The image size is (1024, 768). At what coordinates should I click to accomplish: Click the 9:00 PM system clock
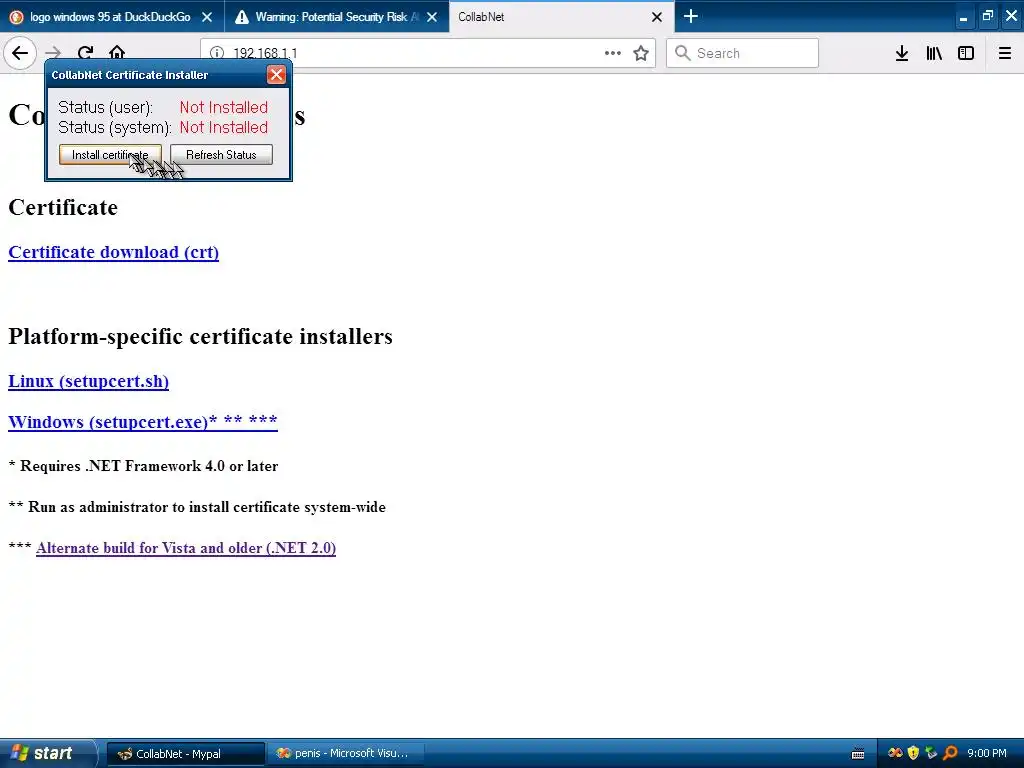pyautogui.click(x=987, y=753)
